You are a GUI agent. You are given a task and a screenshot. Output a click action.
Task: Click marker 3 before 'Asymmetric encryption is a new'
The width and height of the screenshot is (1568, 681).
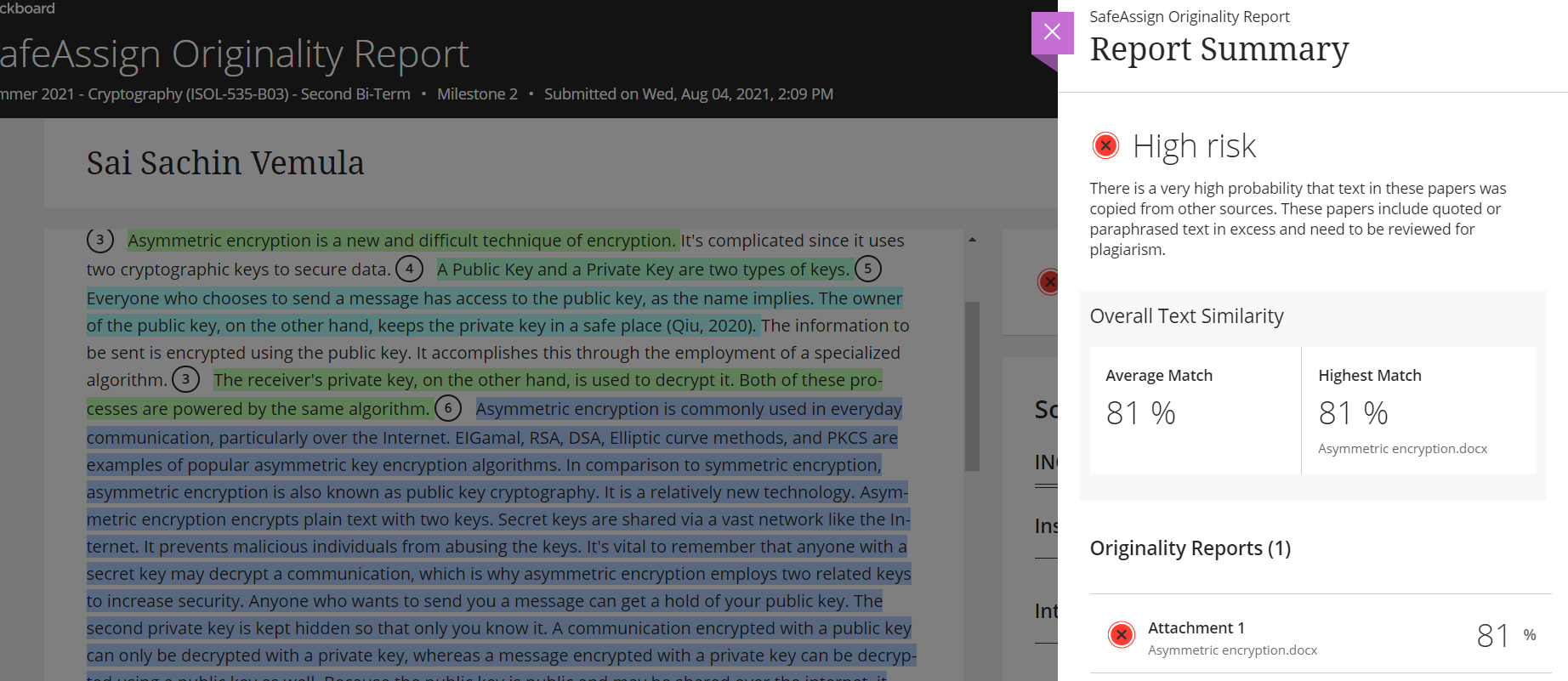[100, 240]
